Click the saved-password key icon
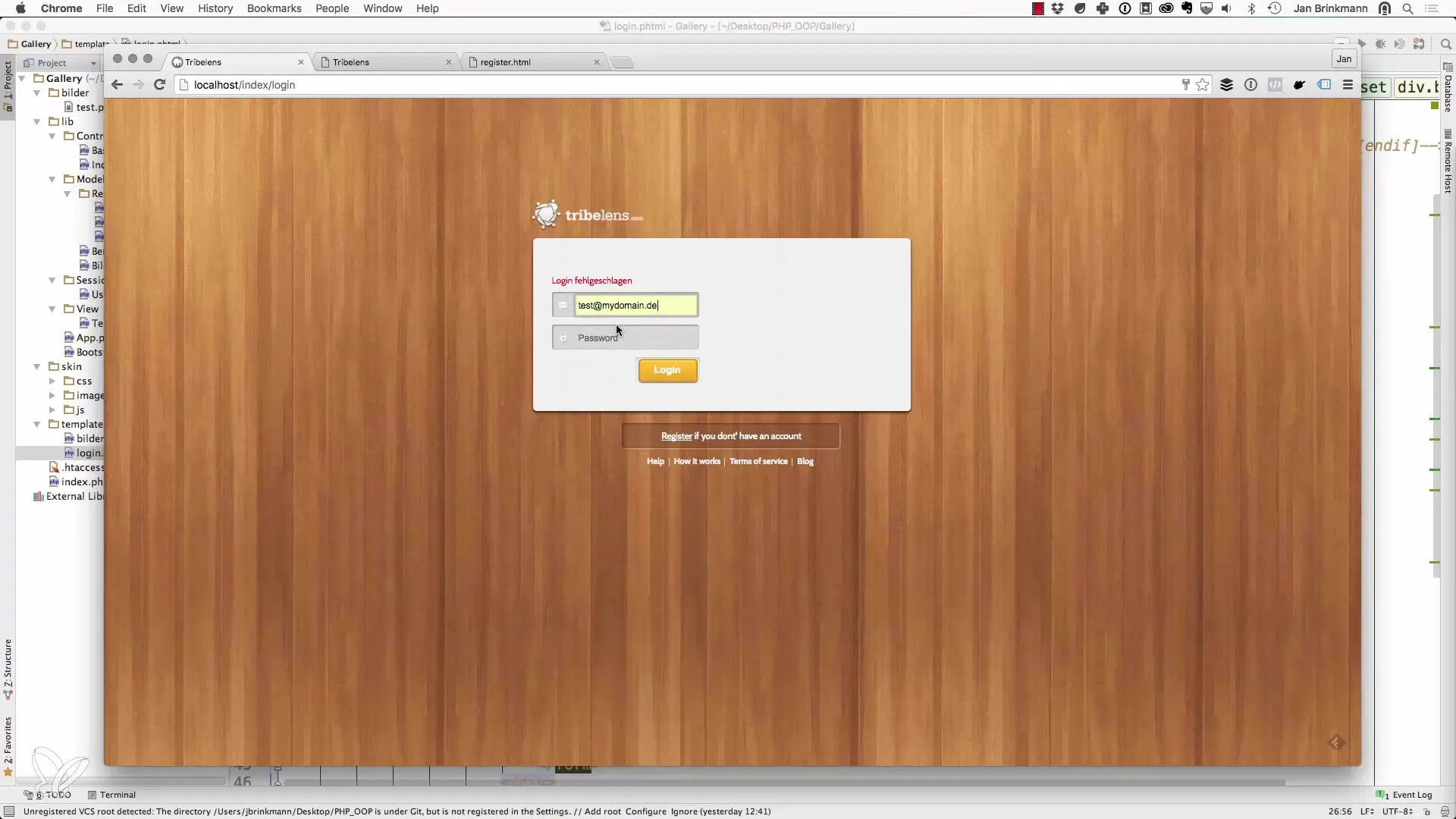The image size is (1456, 819). click(1185, 85)
